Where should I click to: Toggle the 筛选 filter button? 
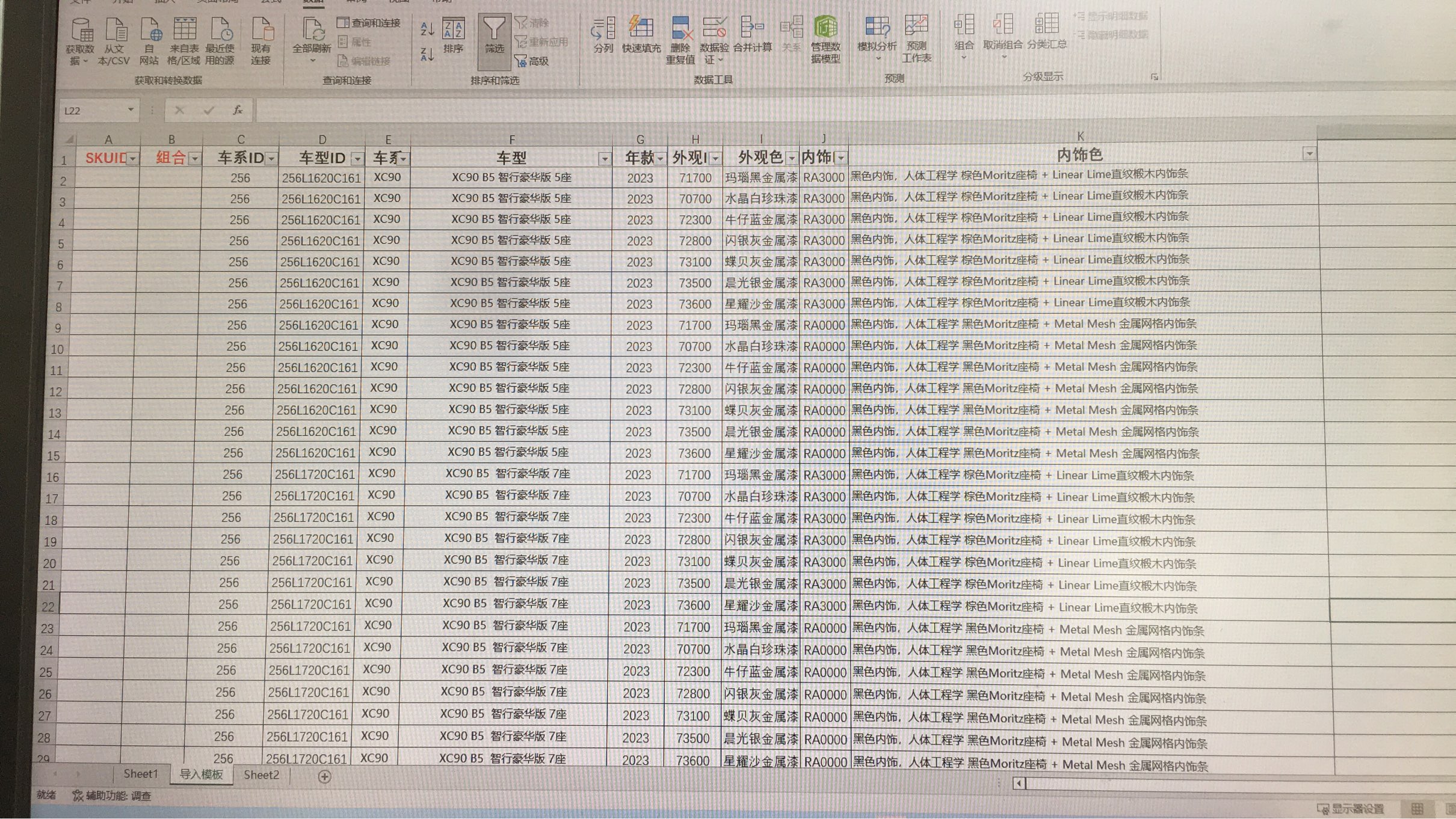(495, 41)
